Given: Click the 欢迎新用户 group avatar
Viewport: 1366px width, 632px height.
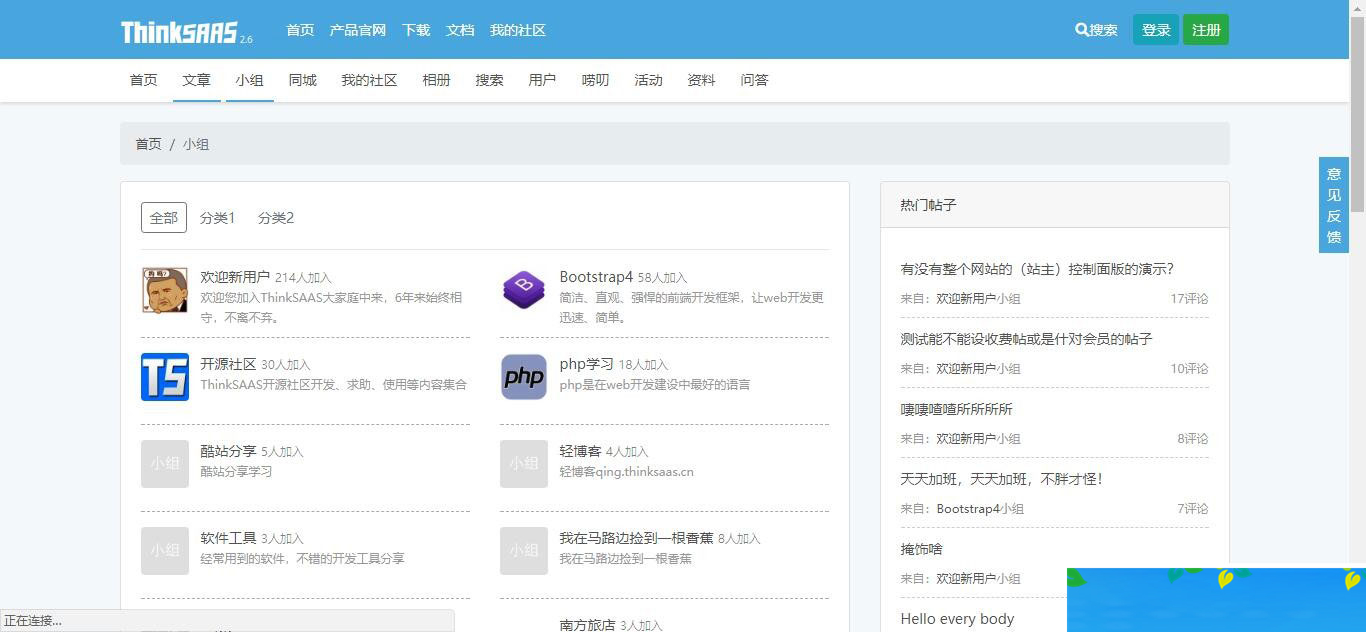Looking at the screenshot, I should tap(164, 290).
